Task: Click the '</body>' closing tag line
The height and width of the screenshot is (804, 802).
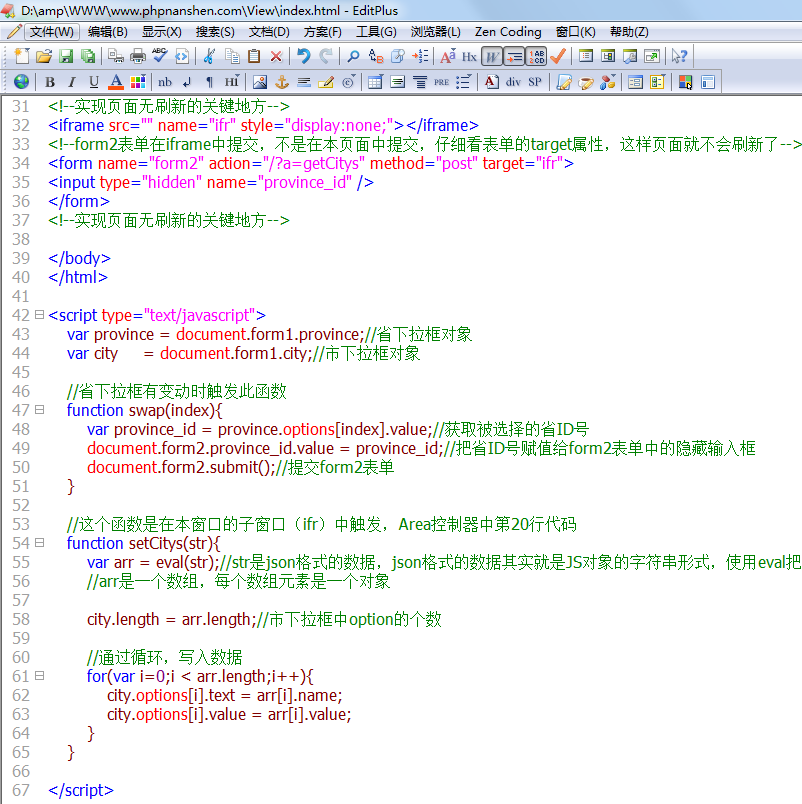Action: 79,258
